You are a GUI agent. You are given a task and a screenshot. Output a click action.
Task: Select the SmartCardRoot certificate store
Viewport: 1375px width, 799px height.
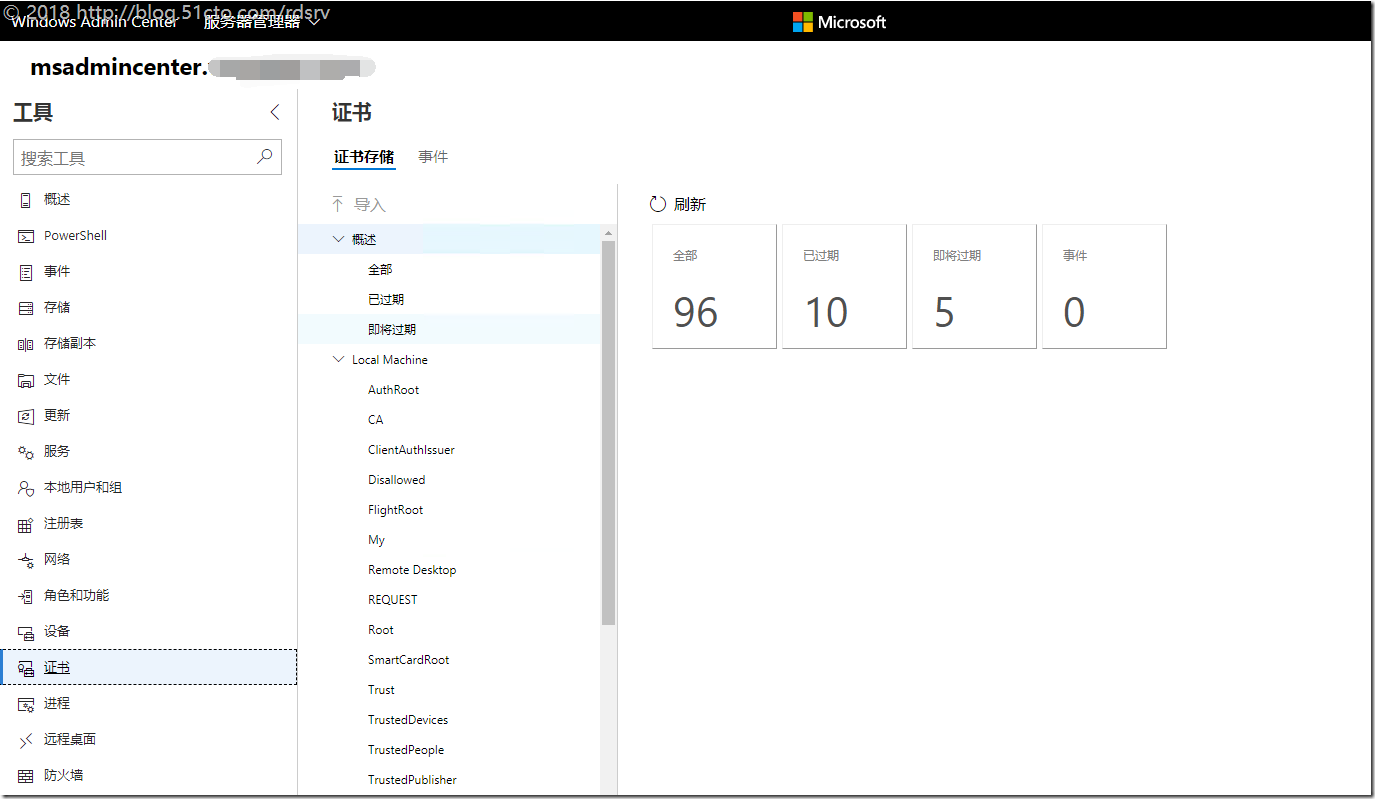(409, 659)
